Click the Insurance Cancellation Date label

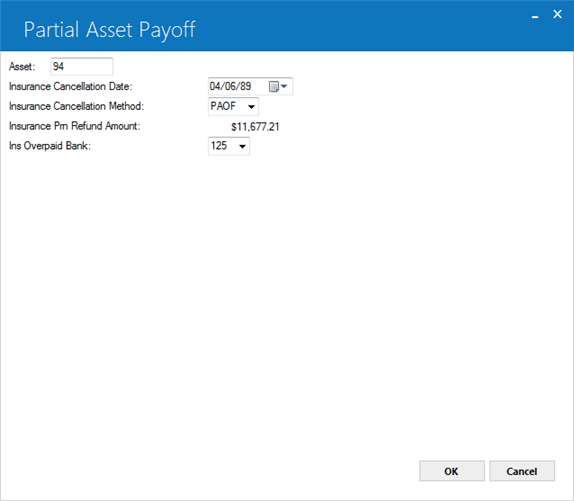pos(71,87)
